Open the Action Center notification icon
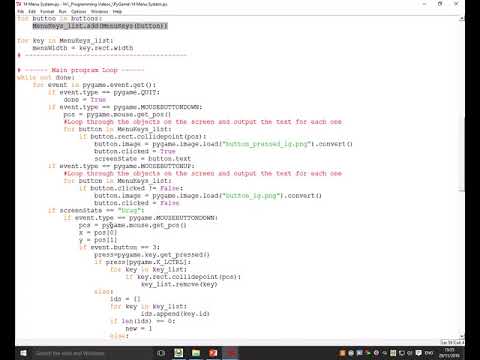Image resolution: width=480 pixels, height=360 pixels. click(x=419, y=353)
